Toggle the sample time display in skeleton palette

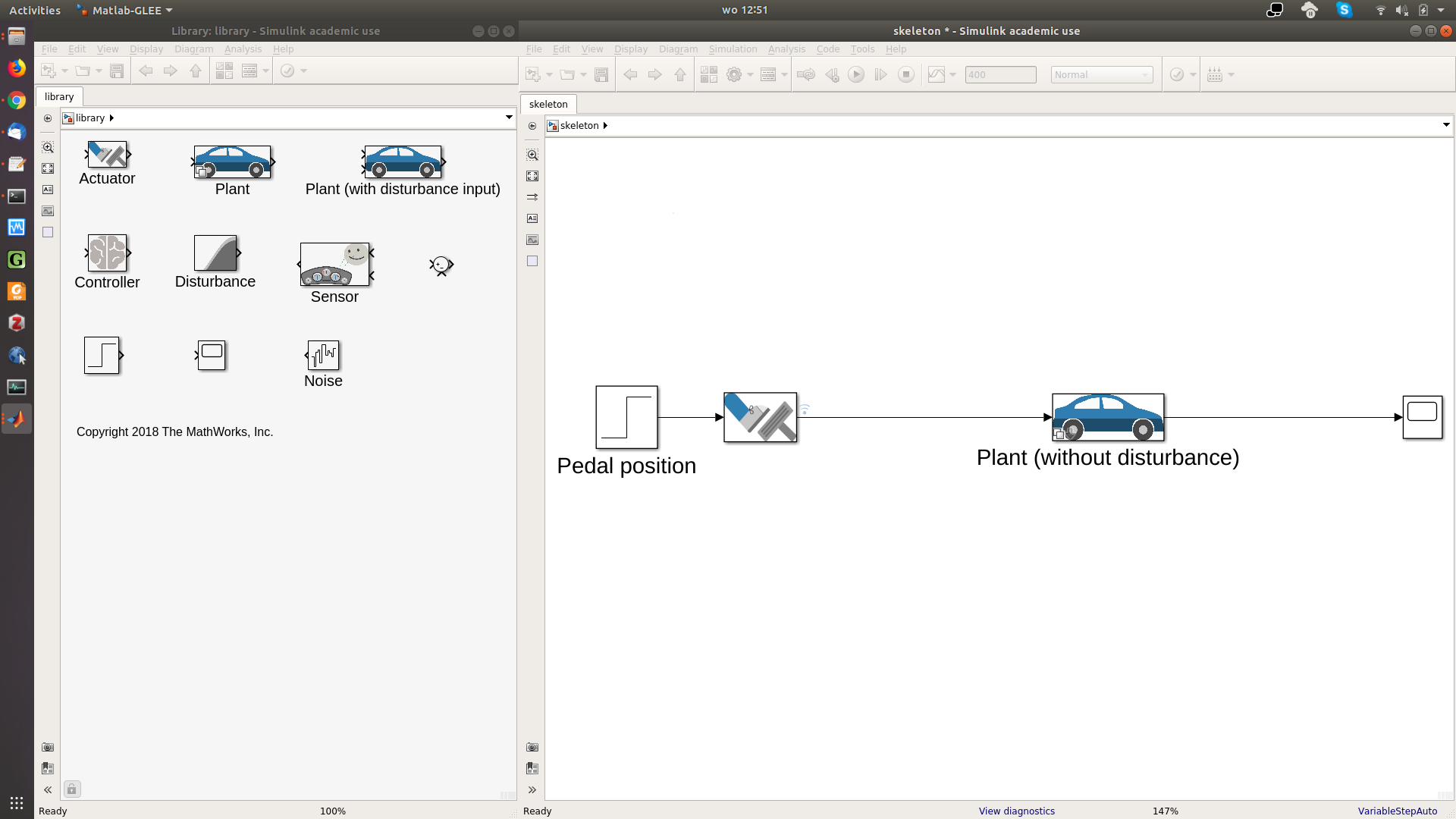tap(532, 197)
